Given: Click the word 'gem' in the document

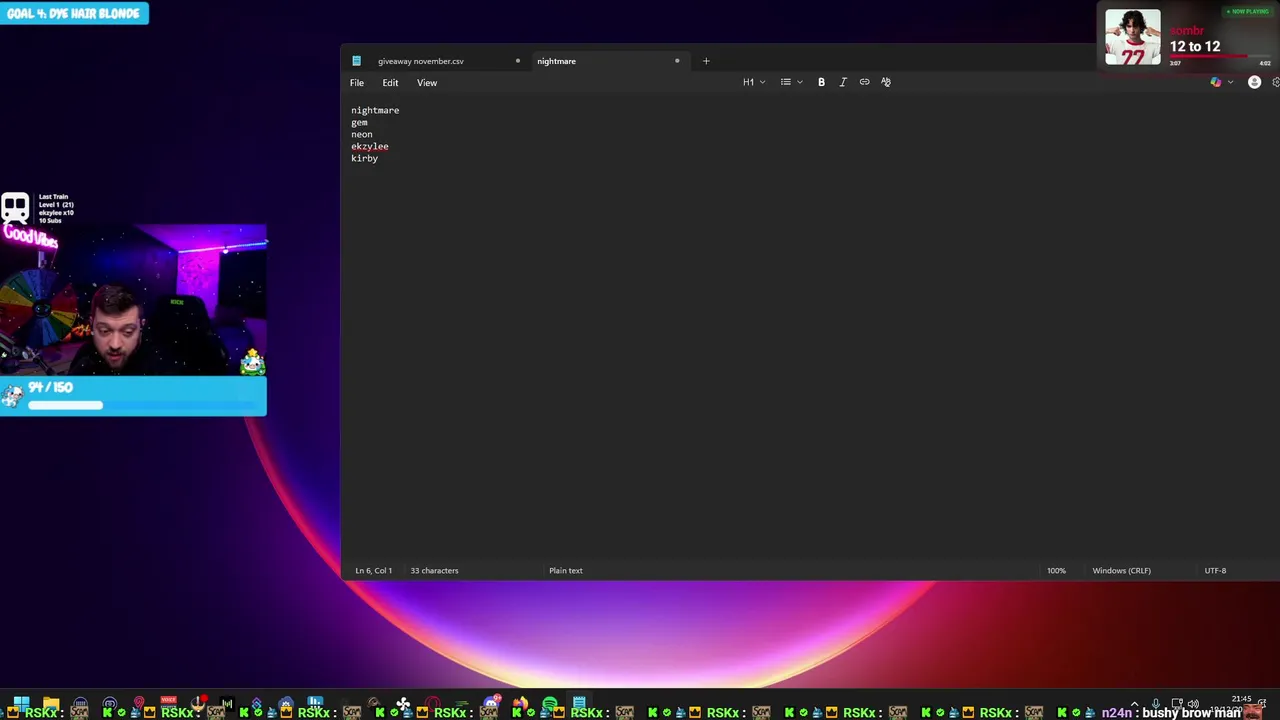Looking at the screenshot, I should 359,122.
